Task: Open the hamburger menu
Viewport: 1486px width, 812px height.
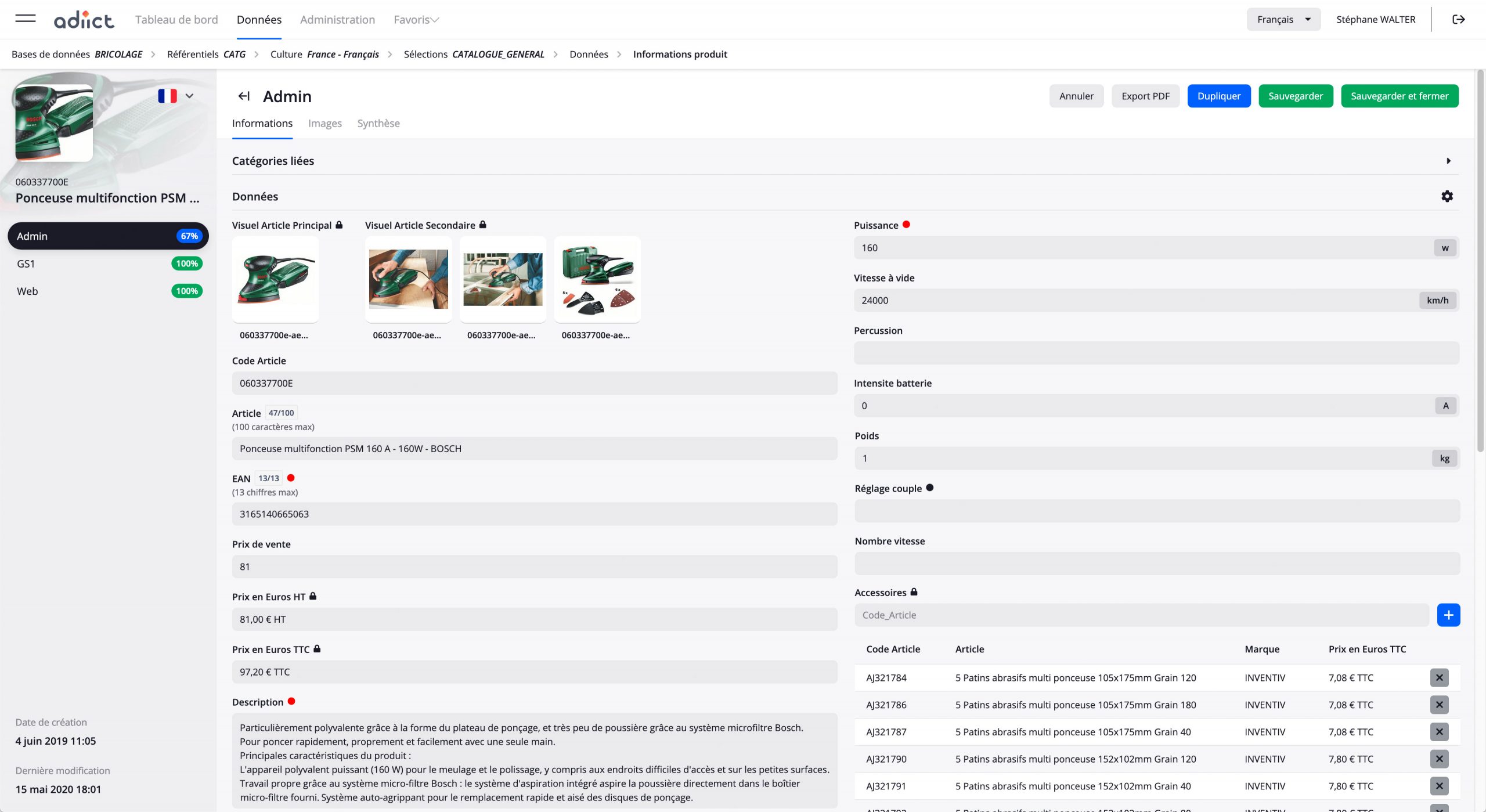Action: [x=26, y=19]
